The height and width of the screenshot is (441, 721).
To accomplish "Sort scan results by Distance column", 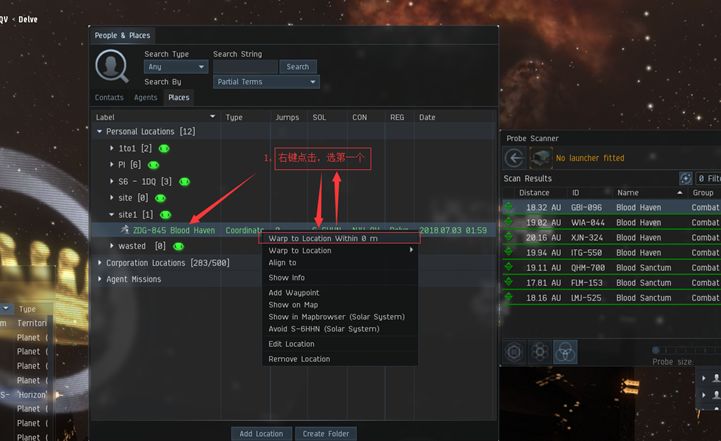I will 534,193.
